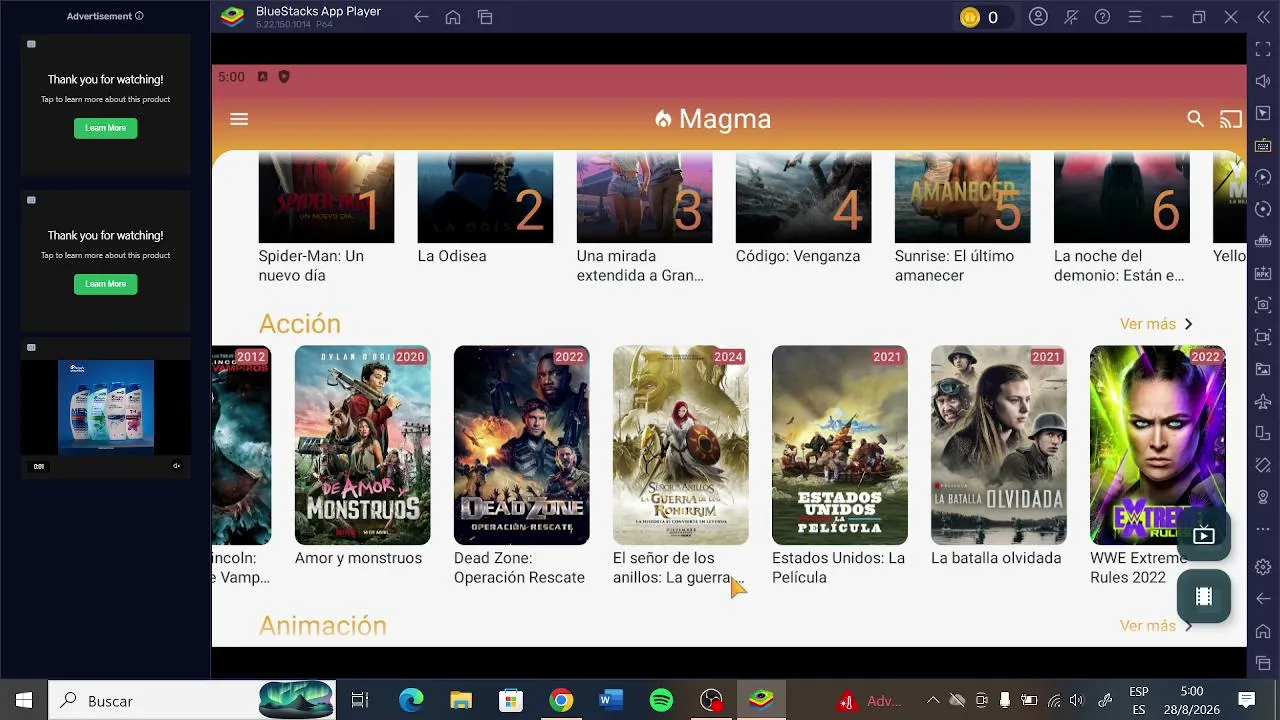Open WWE Extreme Rules 2022 poster
The image size is (1280, 720).
click(1157, 445)
